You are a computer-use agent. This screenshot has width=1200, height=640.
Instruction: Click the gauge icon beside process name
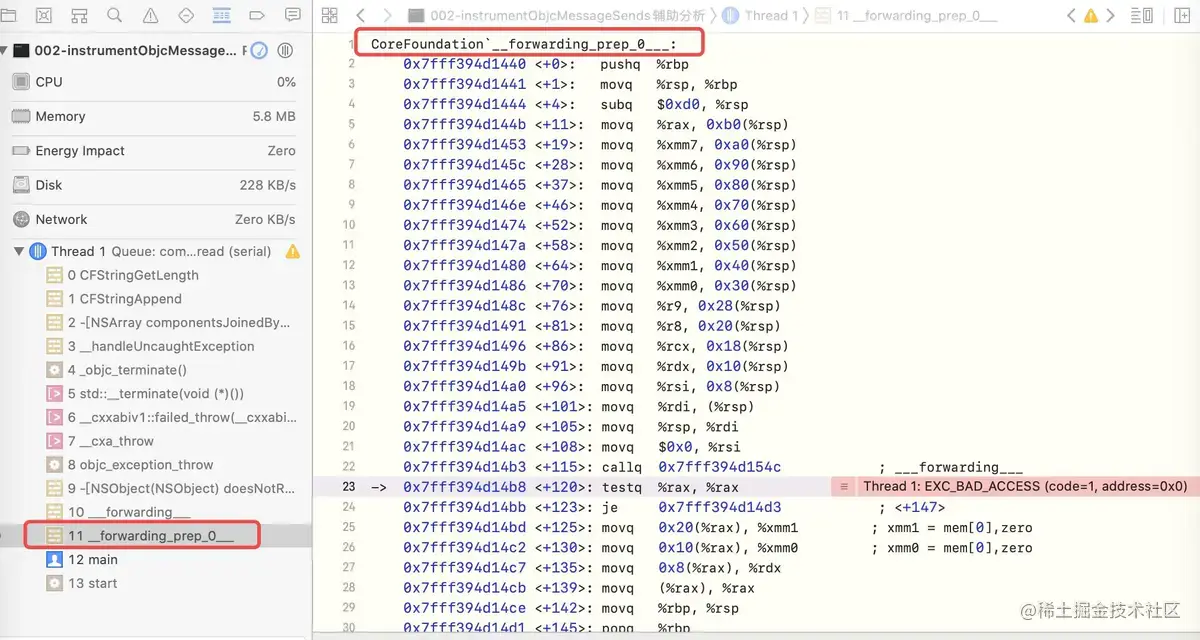coord(259,51)
